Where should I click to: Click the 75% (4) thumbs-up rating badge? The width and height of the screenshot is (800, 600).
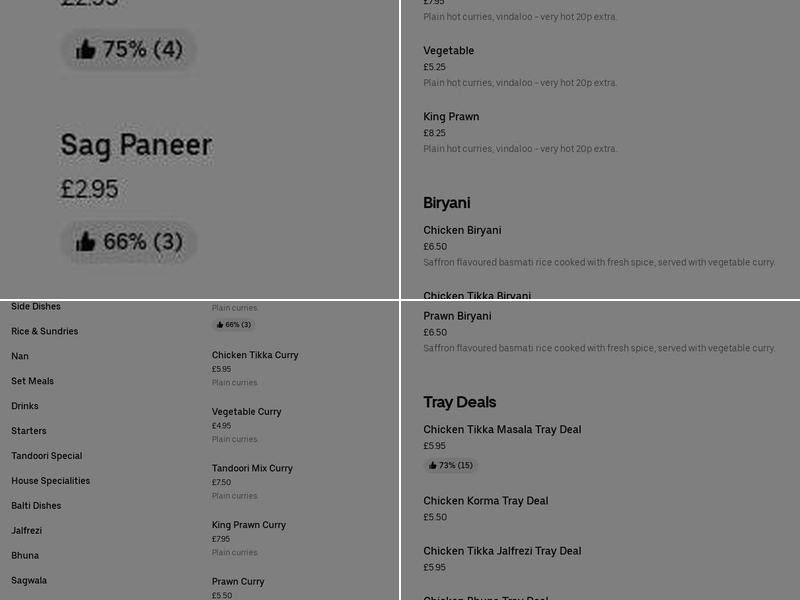point(128,49)
